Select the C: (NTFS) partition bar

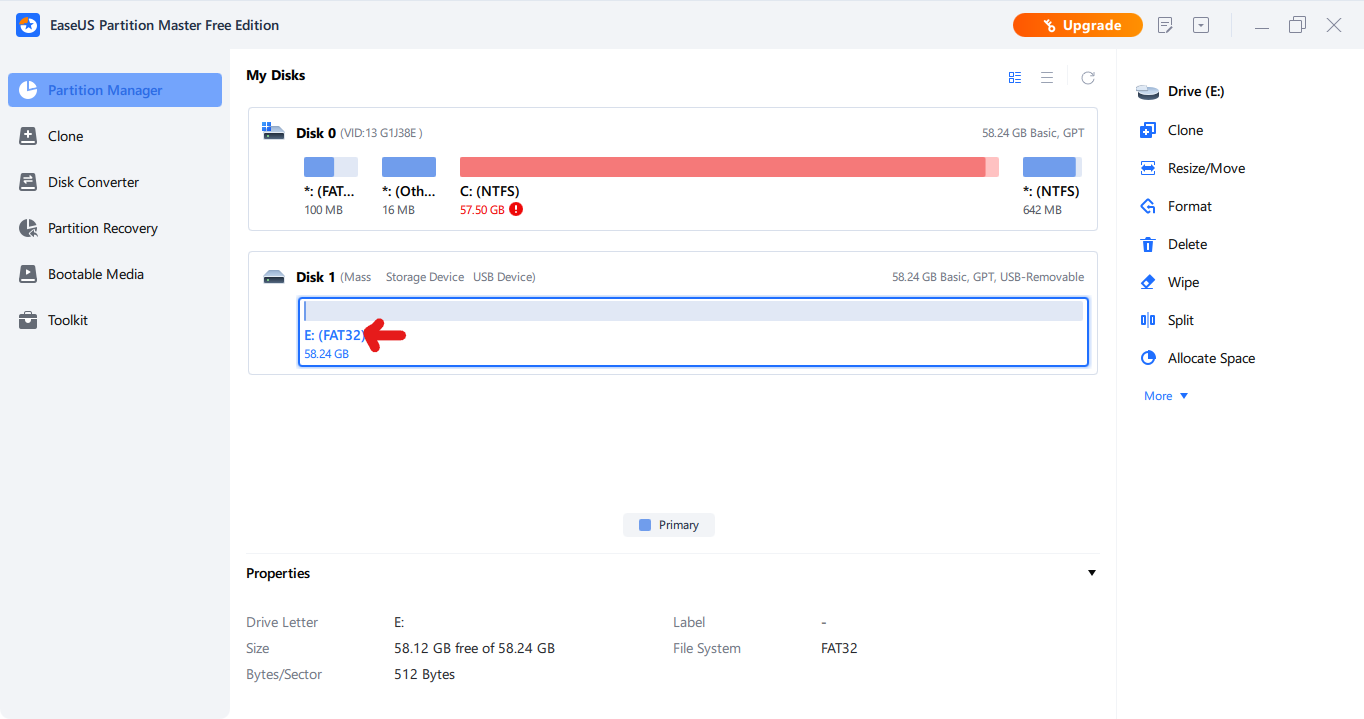coord(729,167)
